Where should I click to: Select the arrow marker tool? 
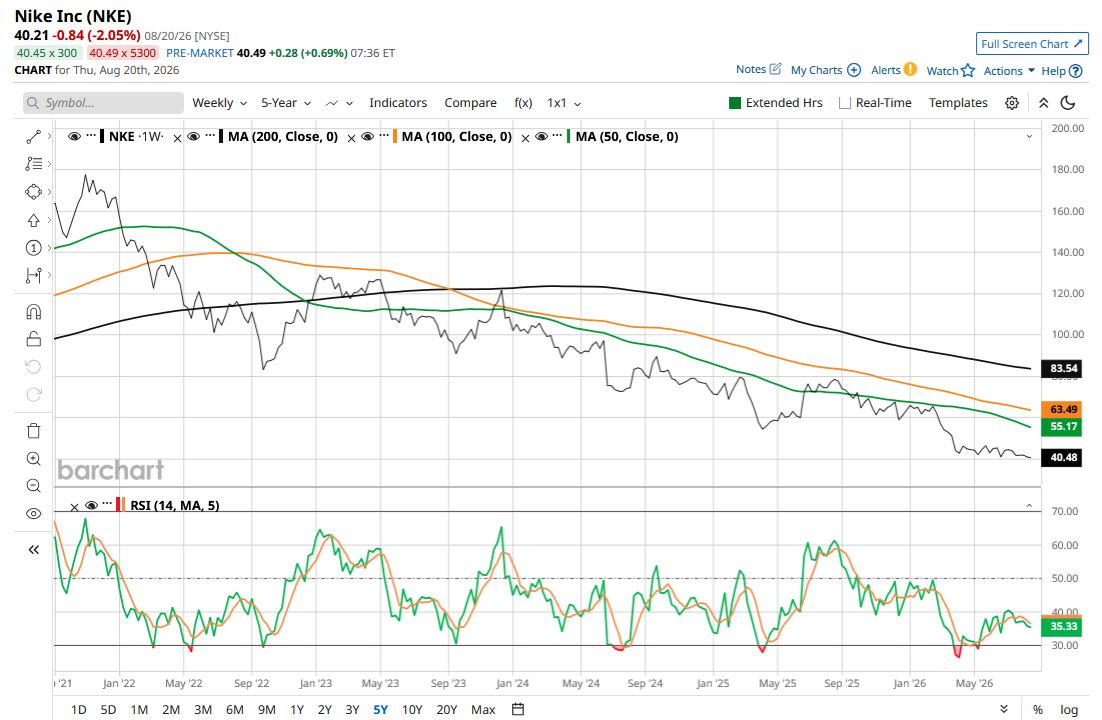coord(33,220)
